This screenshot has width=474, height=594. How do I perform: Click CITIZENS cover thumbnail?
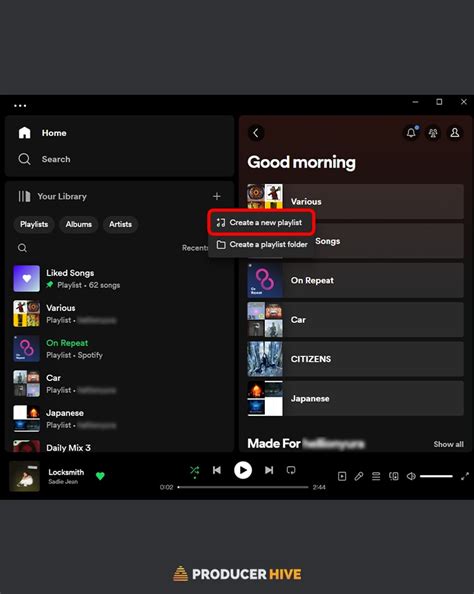point(265,359)
